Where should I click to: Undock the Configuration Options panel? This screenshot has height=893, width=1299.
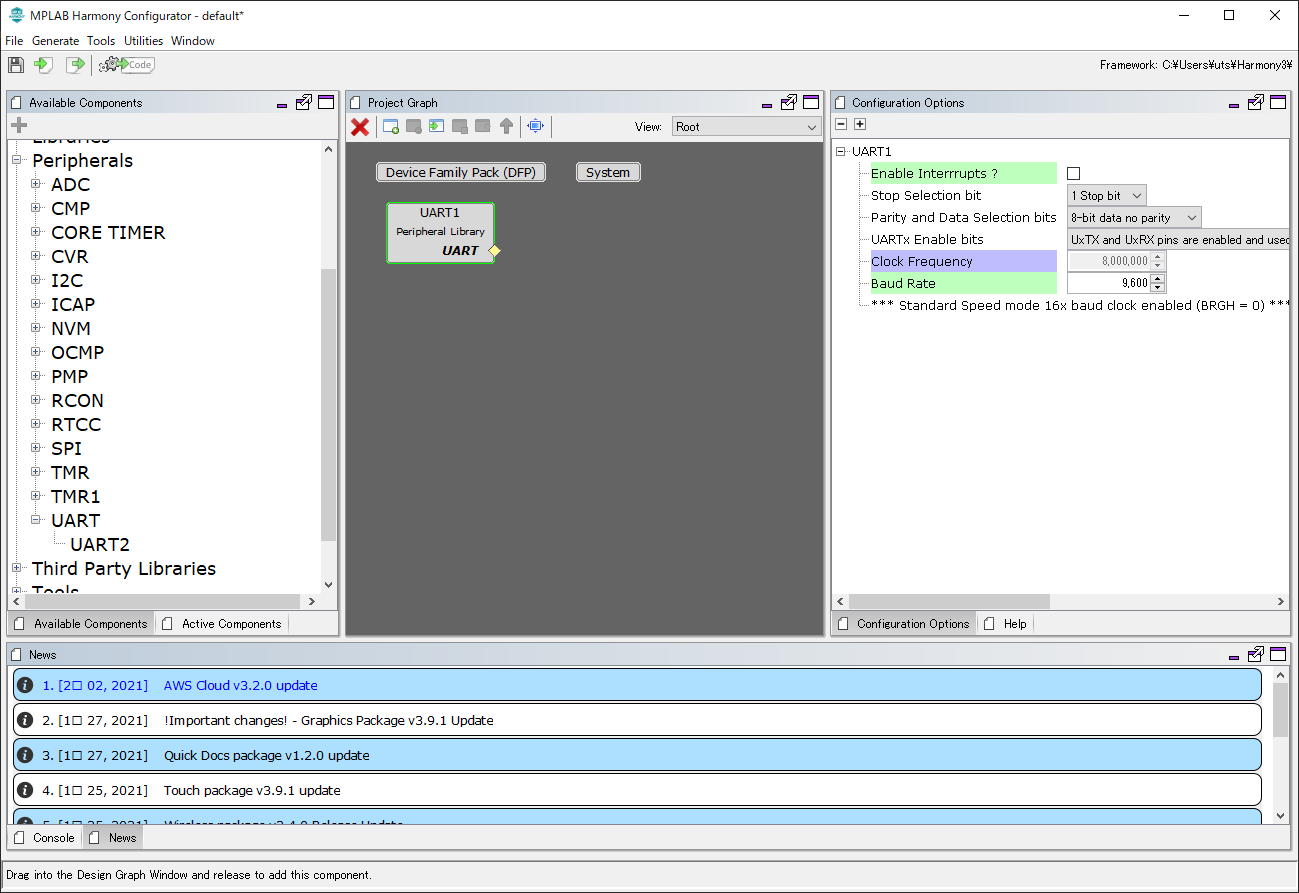1256,102
